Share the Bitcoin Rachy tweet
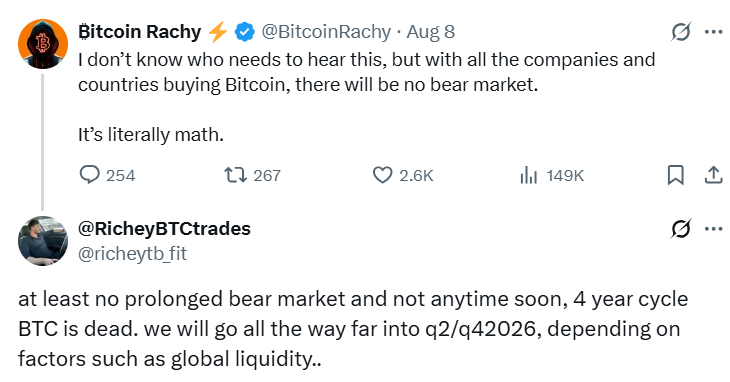Image resolution: width=730 pixels, height=382 pixels. tap(713, 175)
